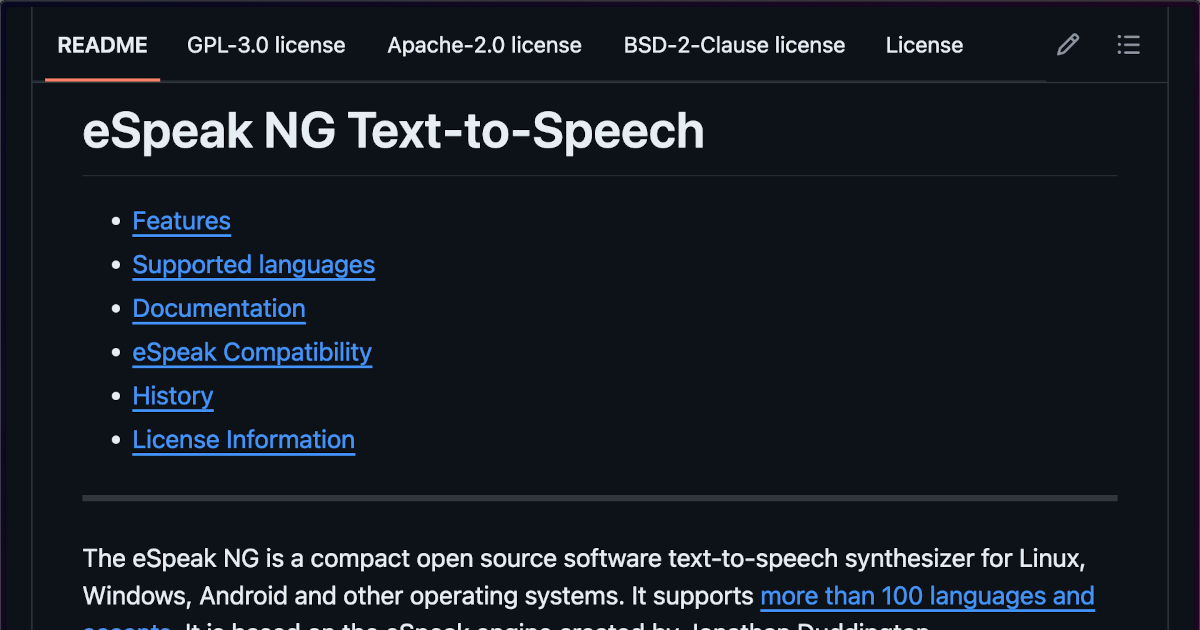Open the eSpeak Compatibility link

tap(251, 353)
